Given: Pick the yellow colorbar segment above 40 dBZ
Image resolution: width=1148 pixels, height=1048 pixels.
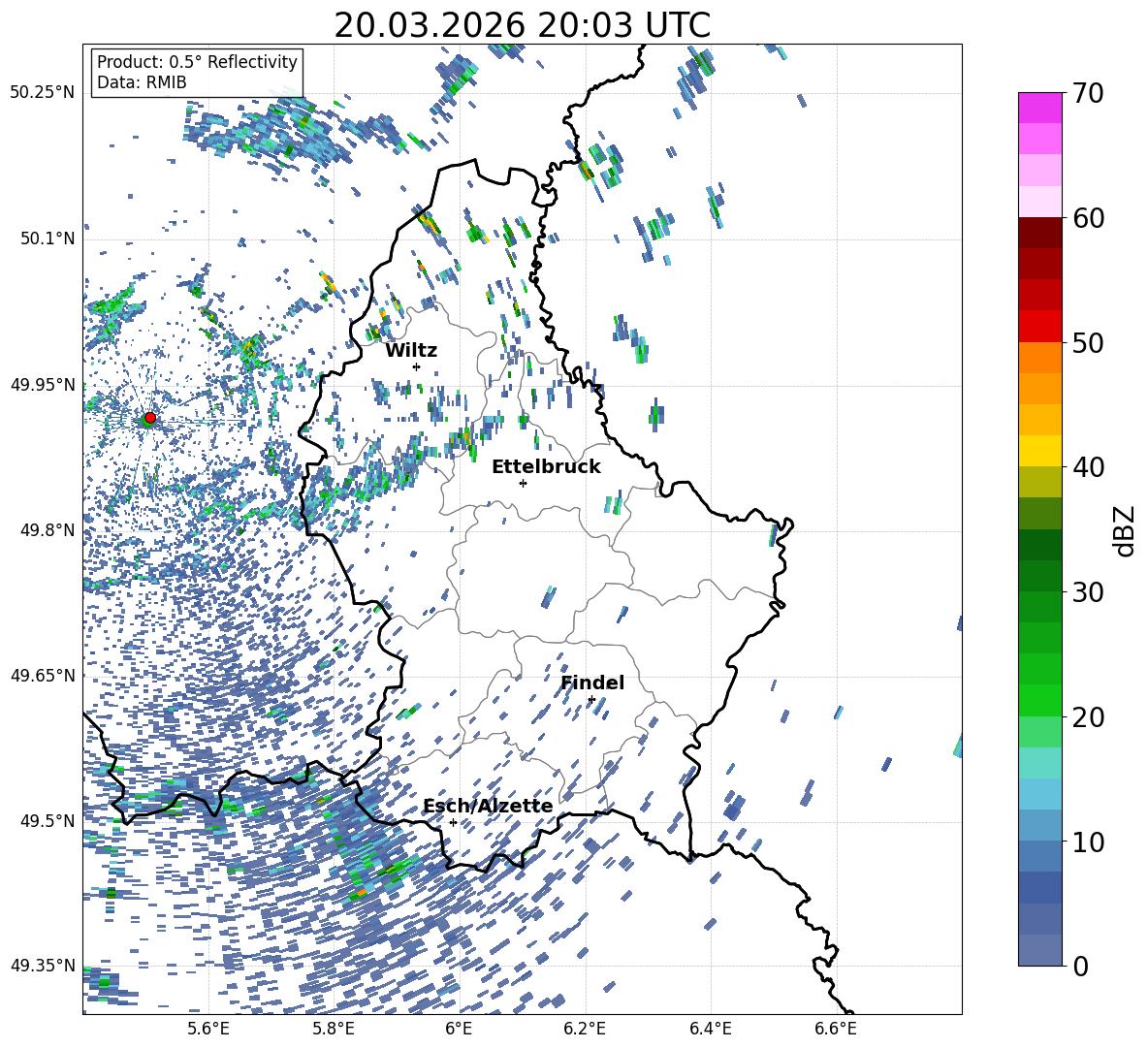Looking at the screenshot, I should click(x=1040, y=451).
